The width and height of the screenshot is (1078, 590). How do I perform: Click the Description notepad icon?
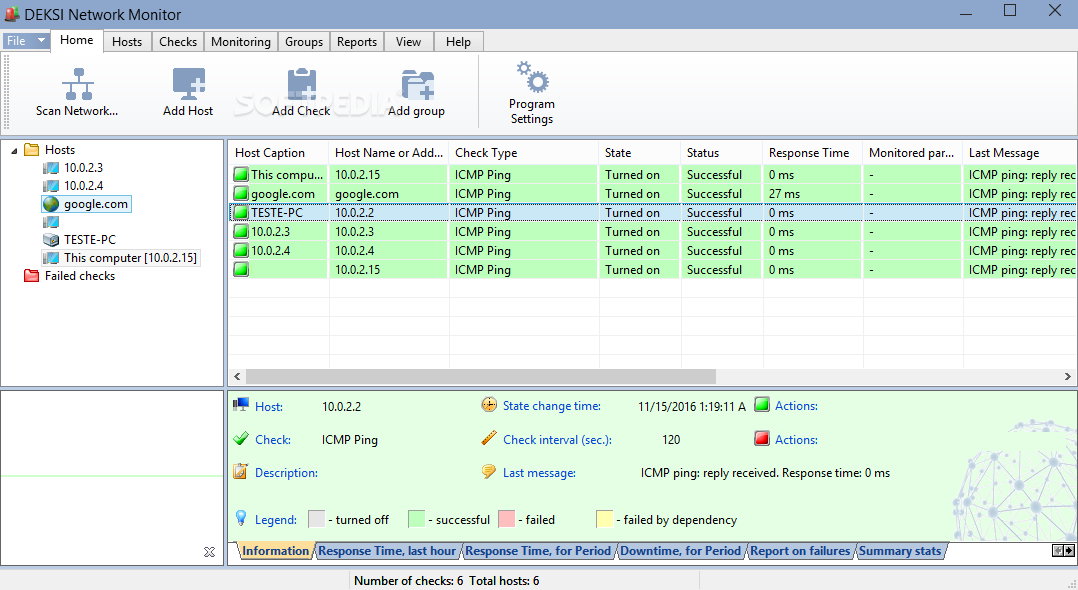(241, 472)
